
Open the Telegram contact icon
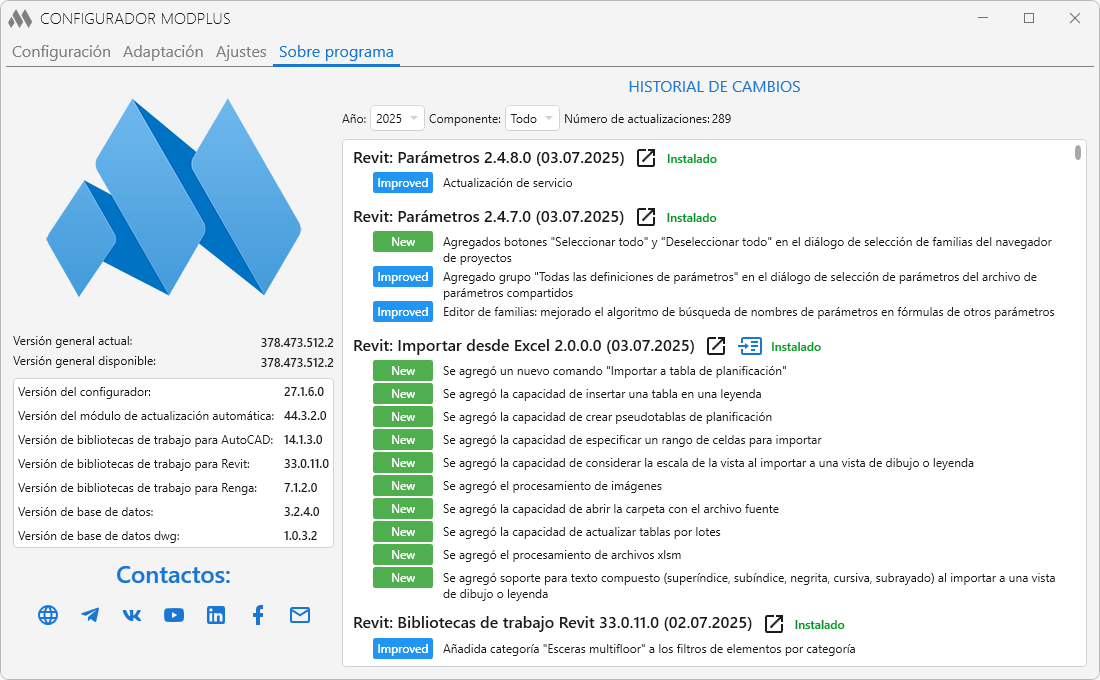tap(90, 615)
